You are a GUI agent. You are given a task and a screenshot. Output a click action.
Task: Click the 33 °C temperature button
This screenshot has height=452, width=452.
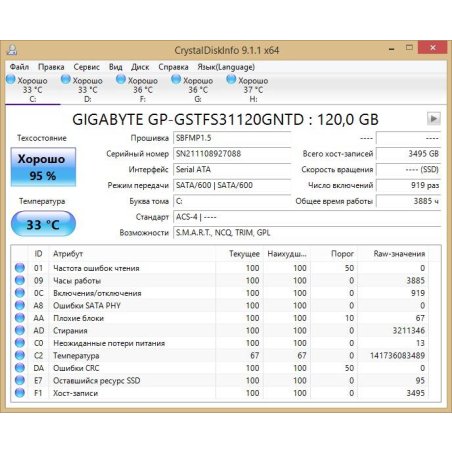click(x=43, y=224)
